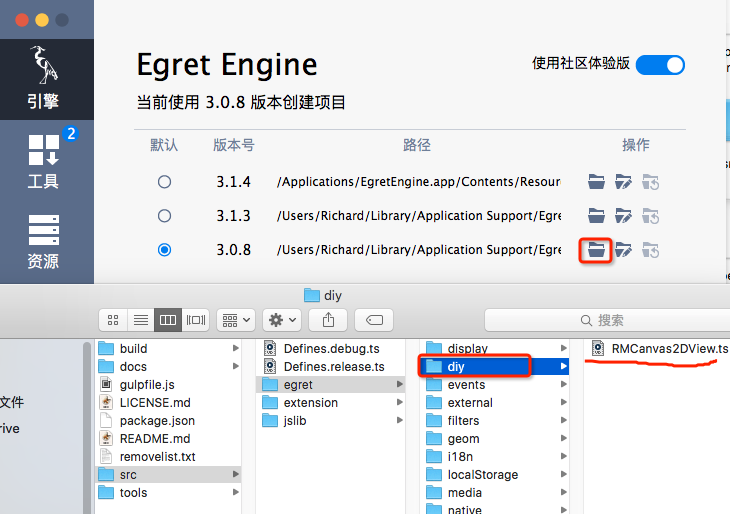Viewport: 730px width, 514px height.
Task: Click reset icon for version 3.1.3
Action: [x=650, y=216]
